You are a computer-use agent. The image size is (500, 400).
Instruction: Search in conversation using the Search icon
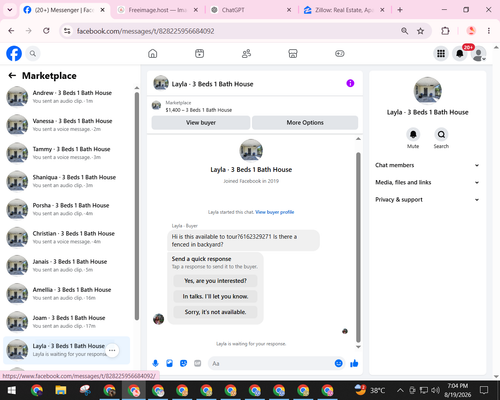tap(441, 134)
